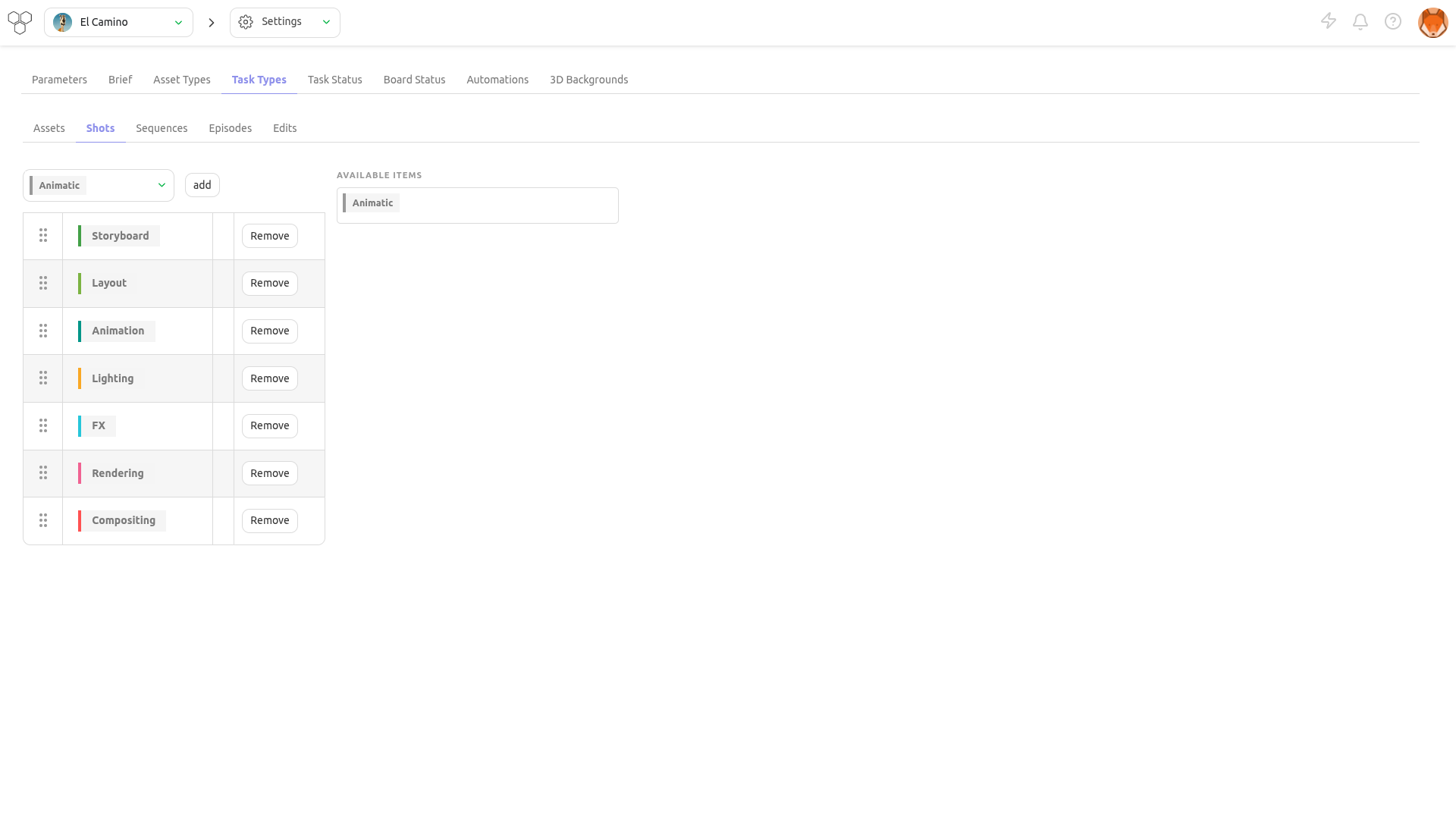Switch to the Brief tab
This screenshot has width=1456, height=819.
tap(120, 80)
